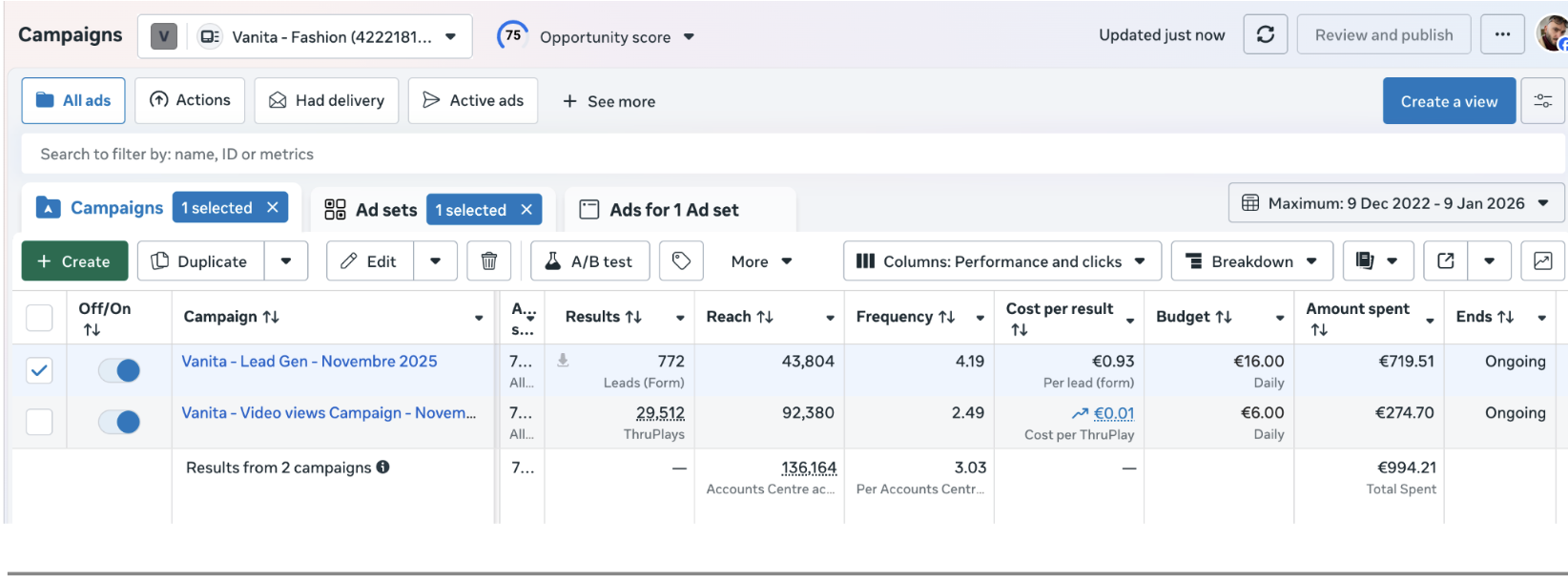
Task: Open the three-dots more options button
Action: point(1502,34)
